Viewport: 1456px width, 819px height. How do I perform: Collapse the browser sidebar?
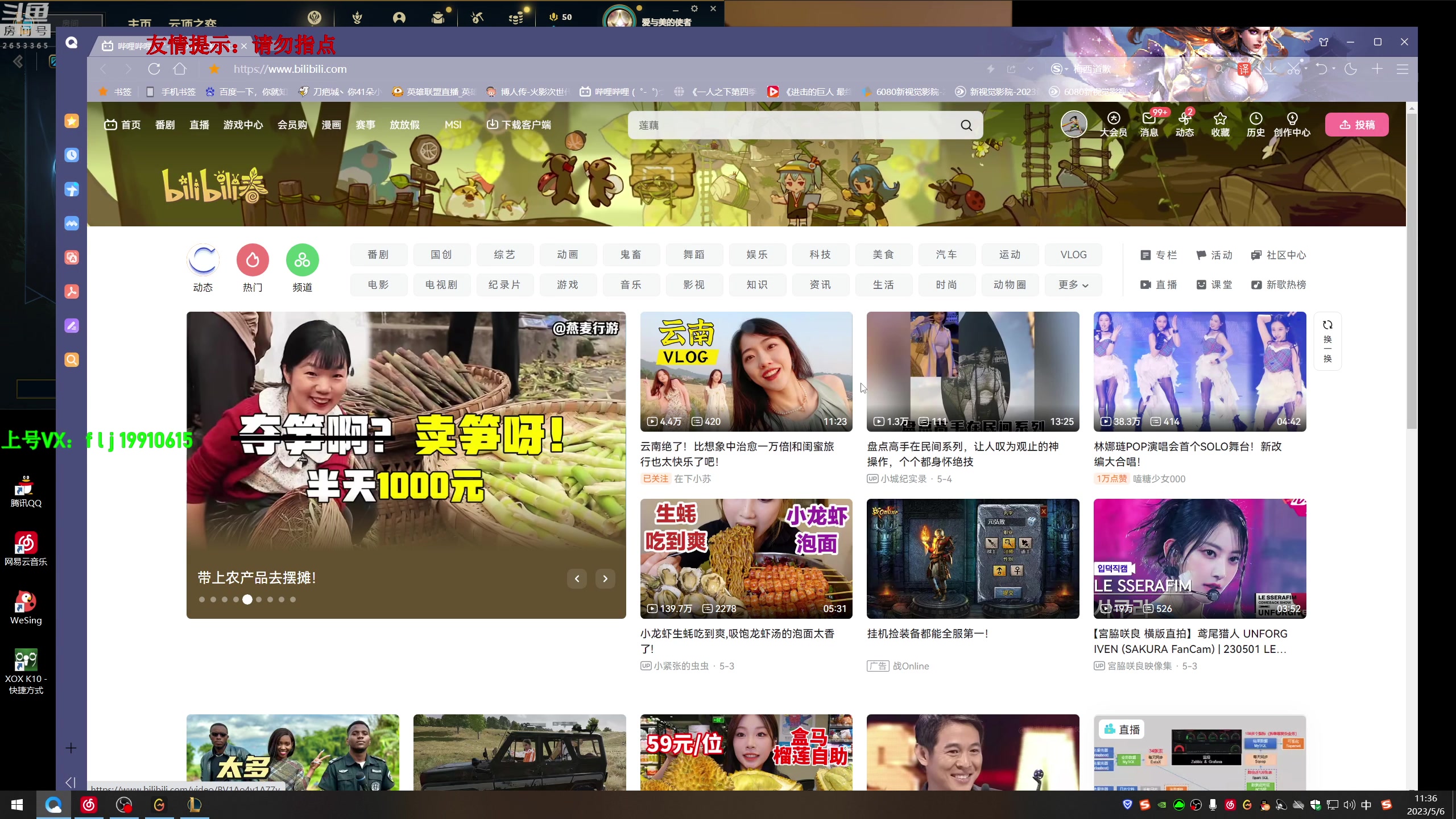tap(71, 783)
